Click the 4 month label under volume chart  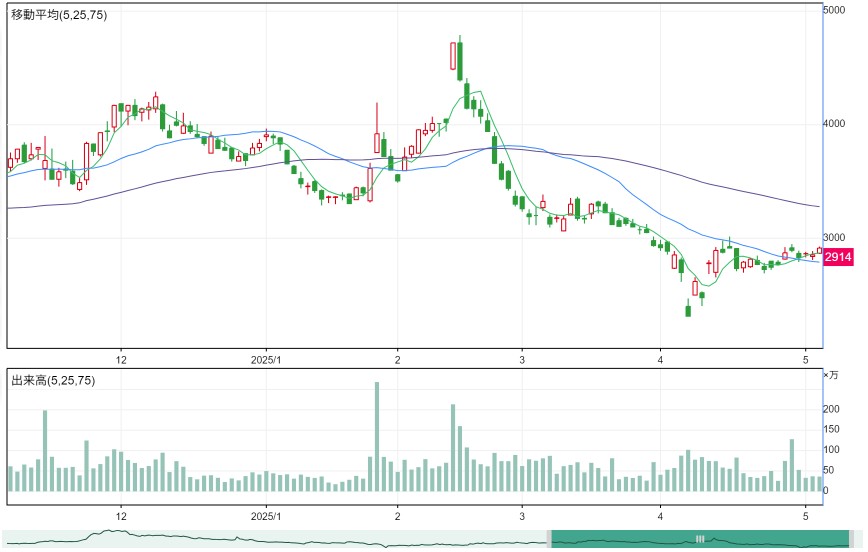pos(660,517)
